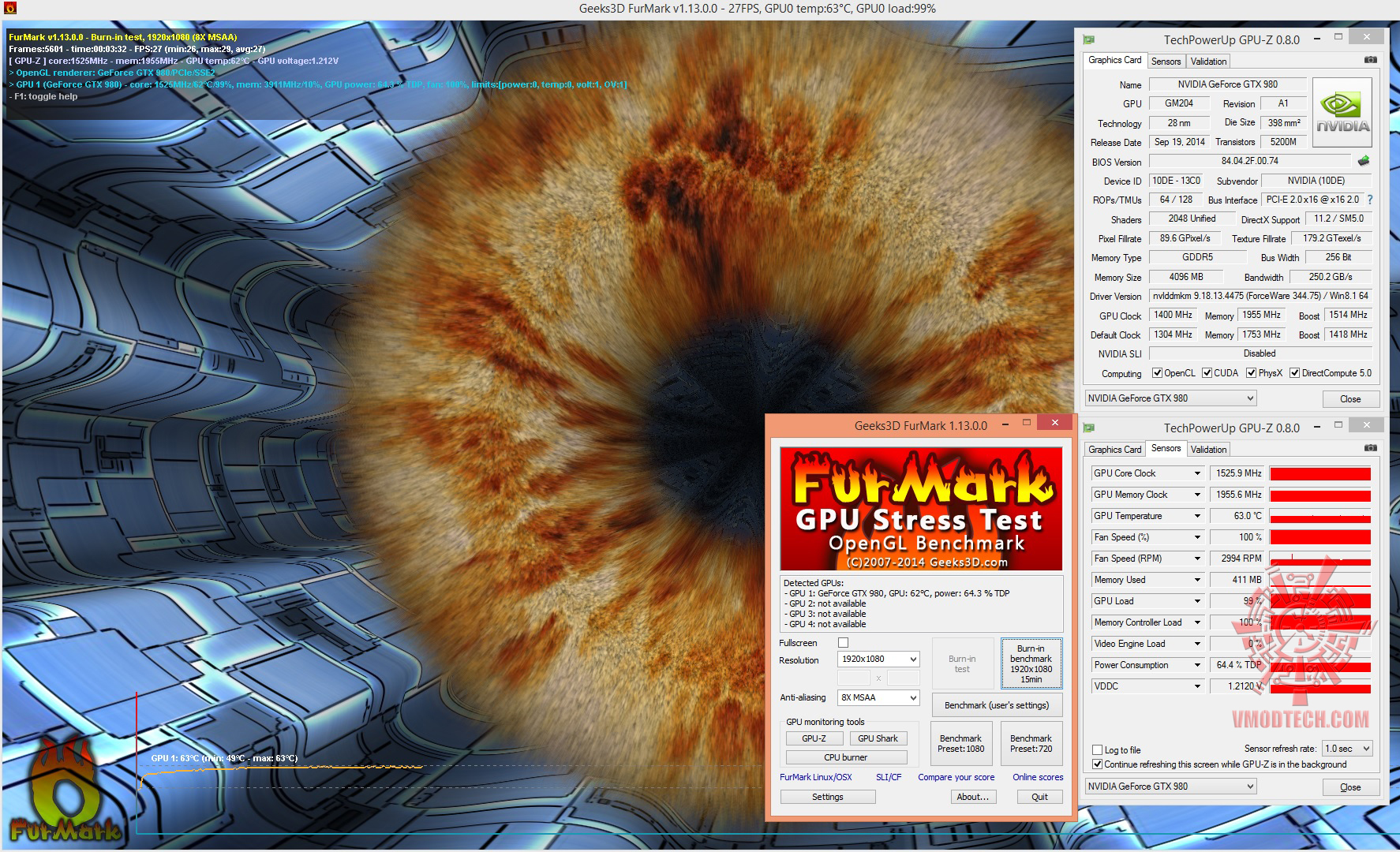Open CPU burner tool
Viewport: 1400px width, 852px height.
tap(846, 757)
